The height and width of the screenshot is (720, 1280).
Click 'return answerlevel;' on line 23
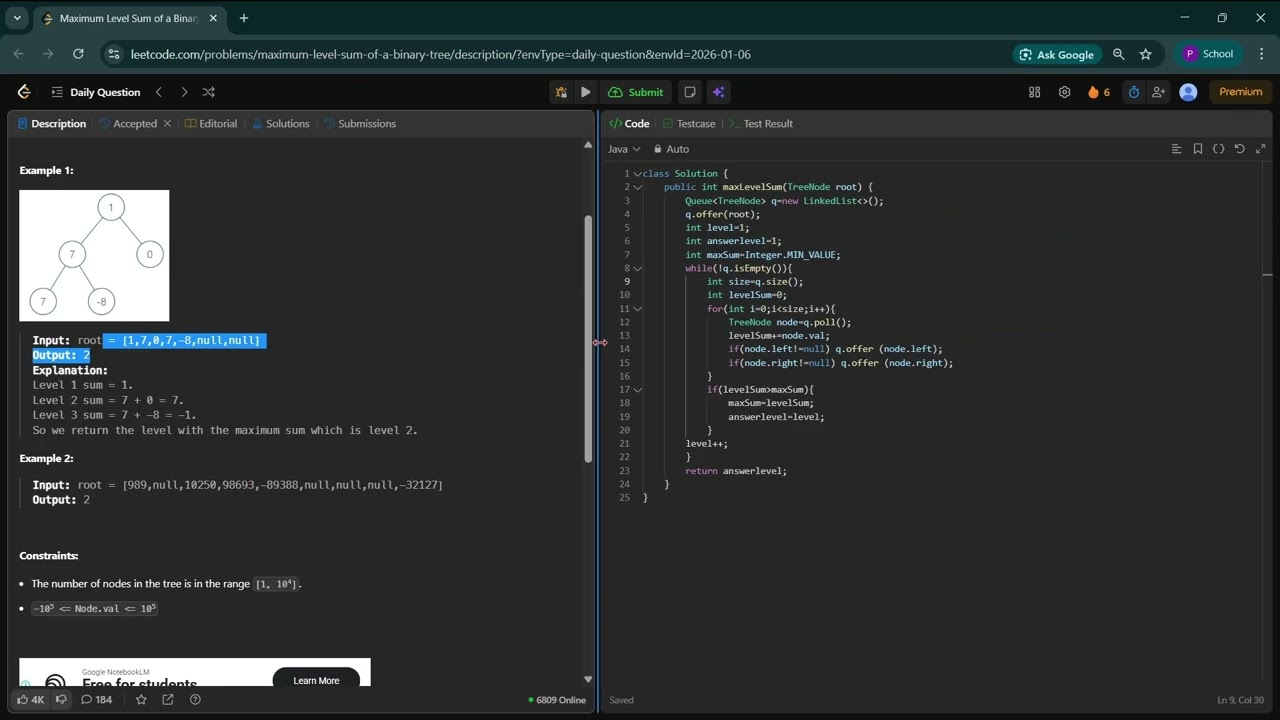[x=736, y=471]
